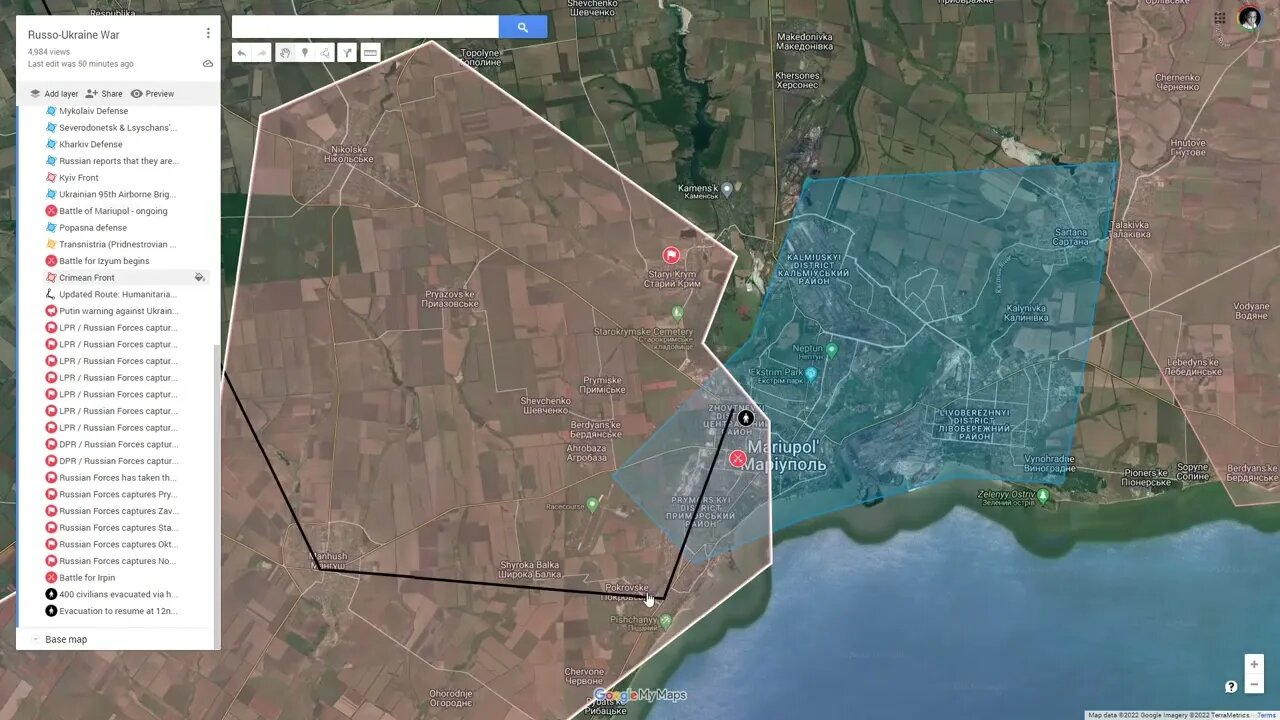Click the Racecourse green marker
The height and width of the screenshot is (720, 1280).
tap(592, 505)
